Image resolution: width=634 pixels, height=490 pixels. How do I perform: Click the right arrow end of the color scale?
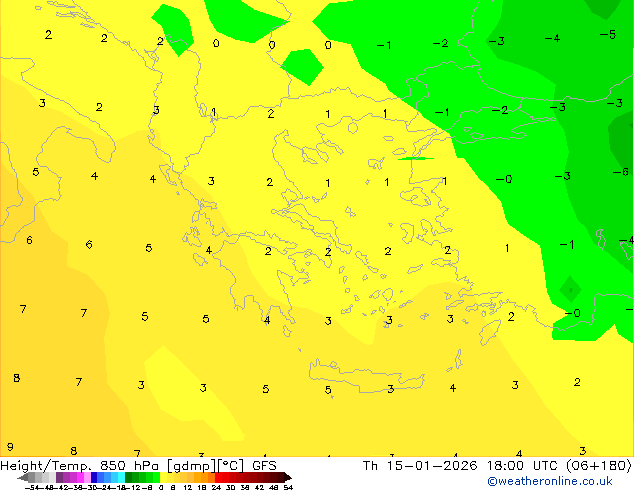click(x=287, y=478)
